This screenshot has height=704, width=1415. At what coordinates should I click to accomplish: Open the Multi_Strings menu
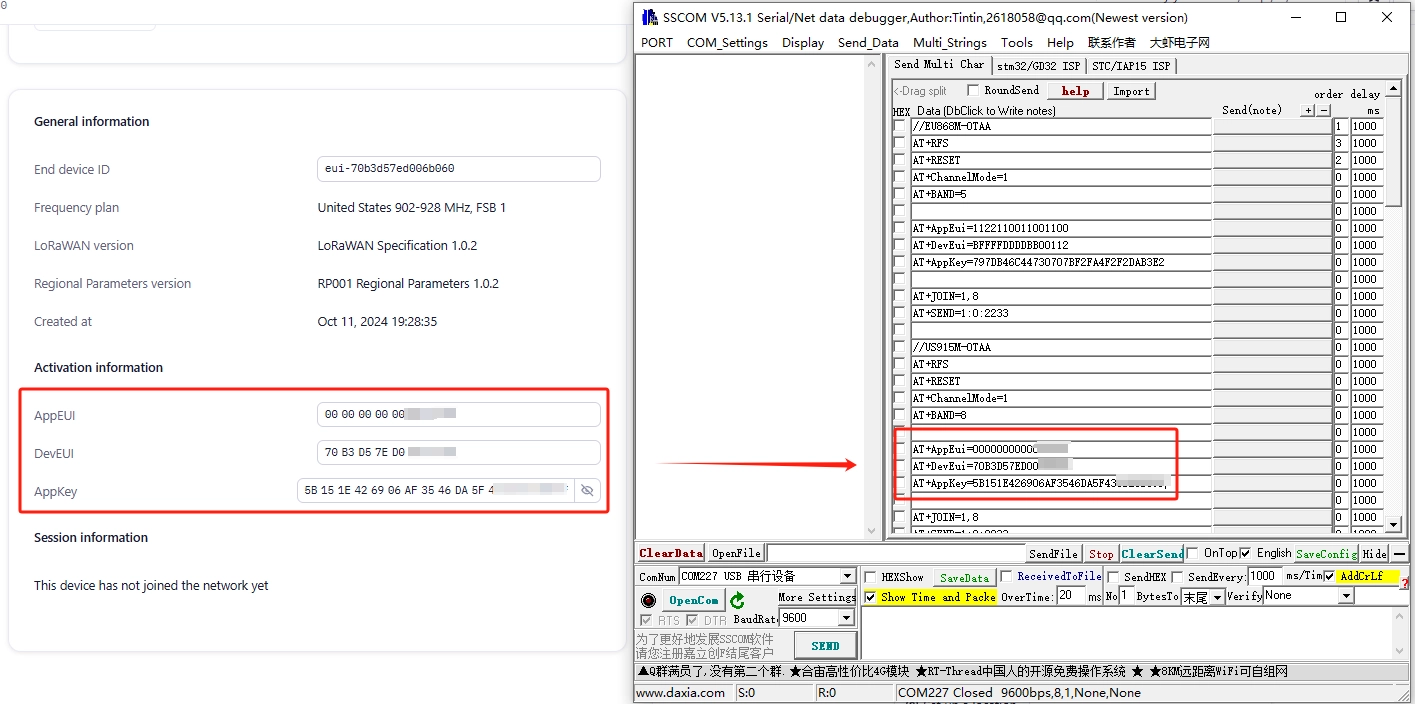[949, 43]
